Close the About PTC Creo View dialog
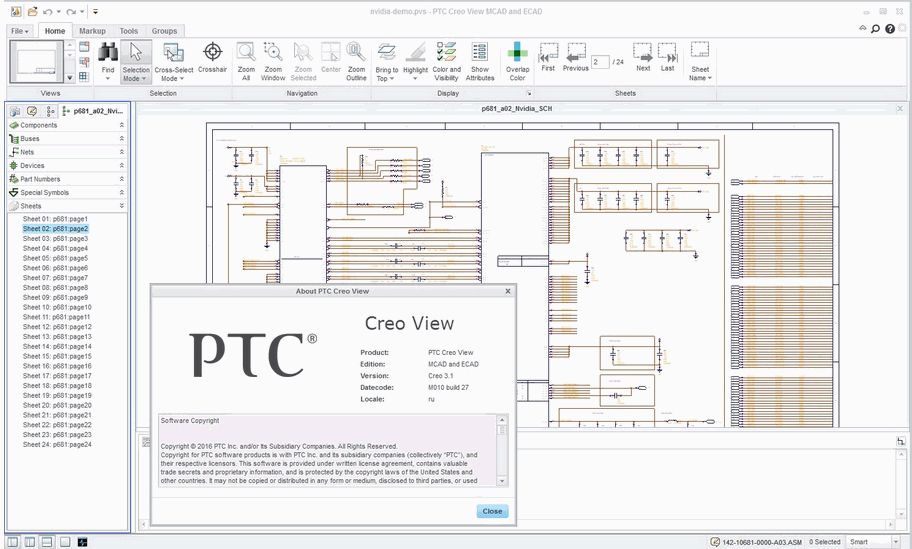912x549 pixels. pos(492,511)
